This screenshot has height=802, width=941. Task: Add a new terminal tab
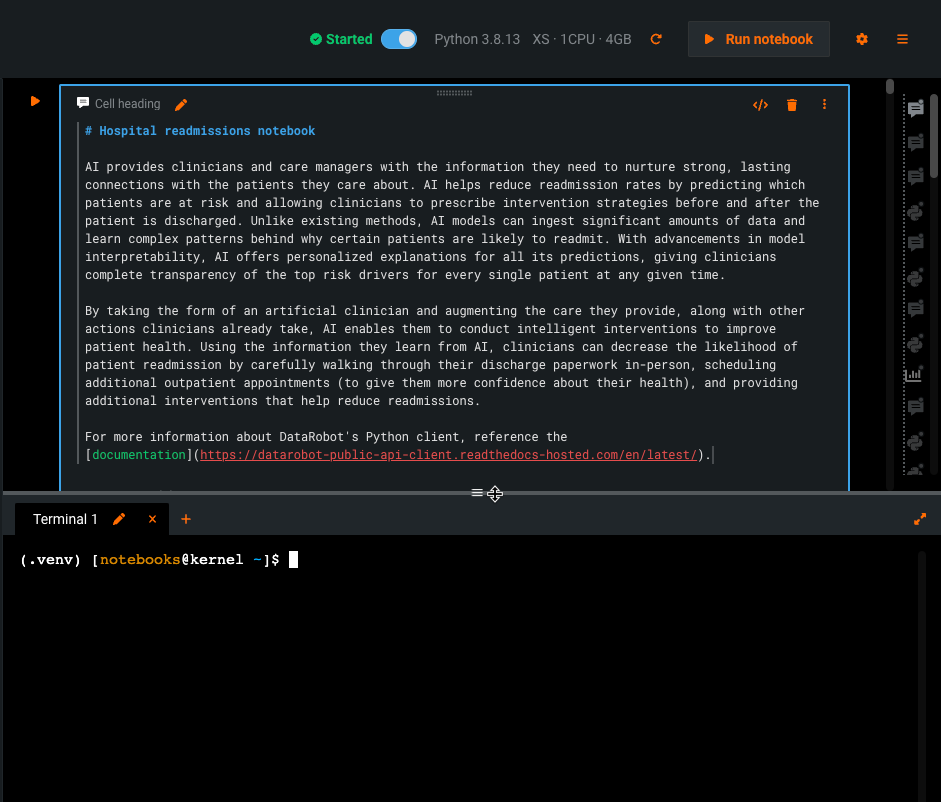[x=185, y=519]
